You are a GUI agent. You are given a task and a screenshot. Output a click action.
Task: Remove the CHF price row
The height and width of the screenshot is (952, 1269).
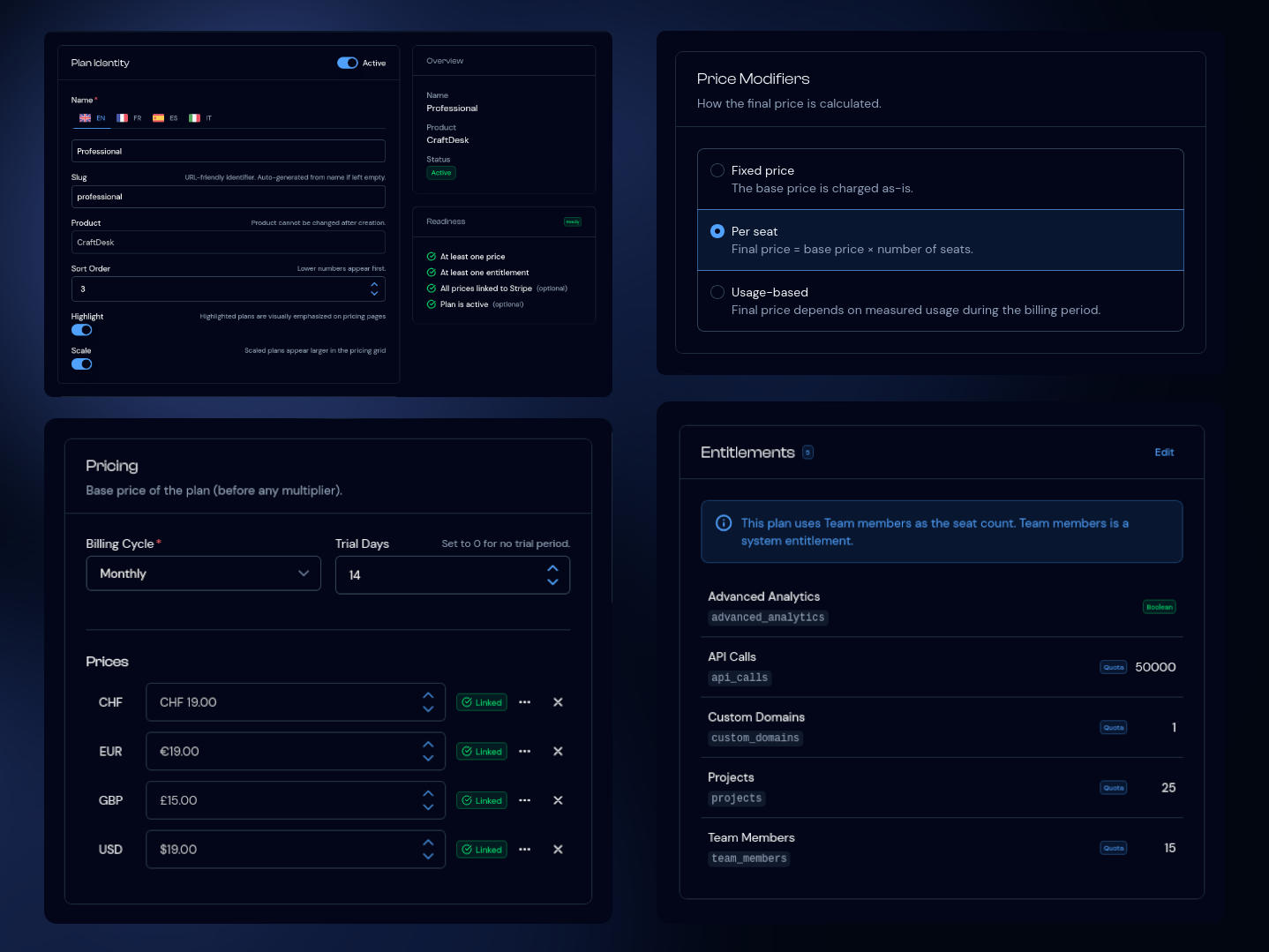click(x=558, y=702)
